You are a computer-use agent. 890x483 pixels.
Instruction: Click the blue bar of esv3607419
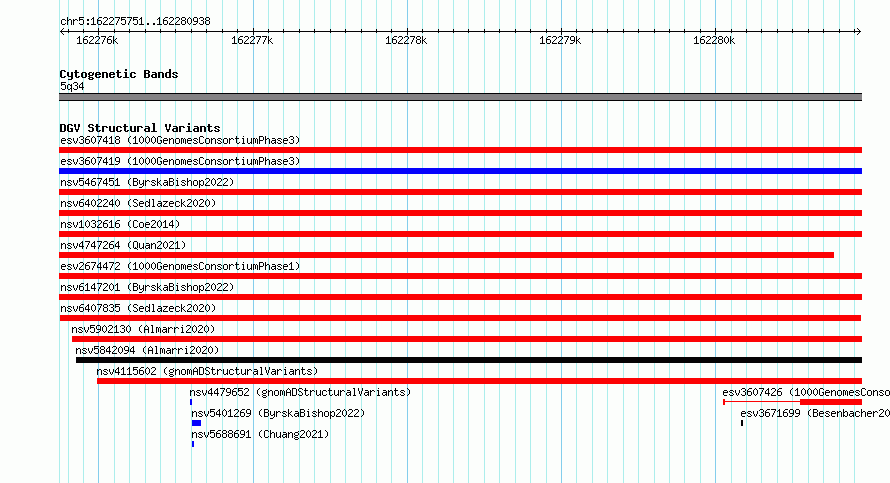click(460, 171)
